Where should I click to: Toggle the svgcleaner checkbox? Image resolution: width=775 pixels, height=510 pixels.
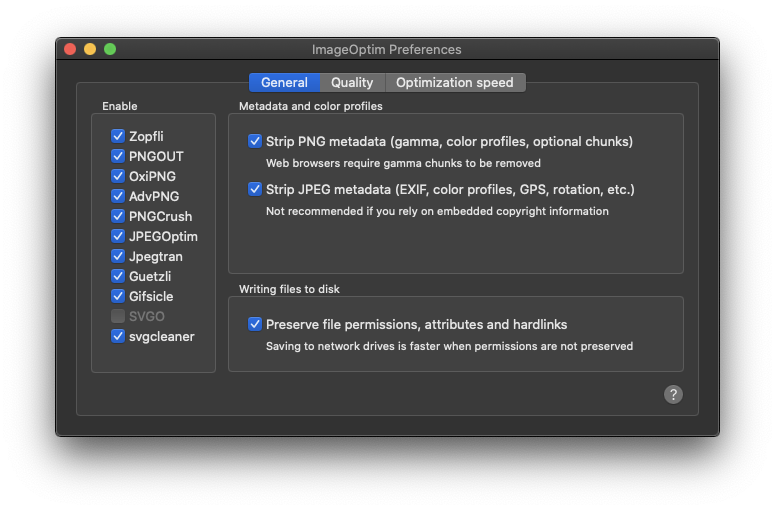coord(118,336)
